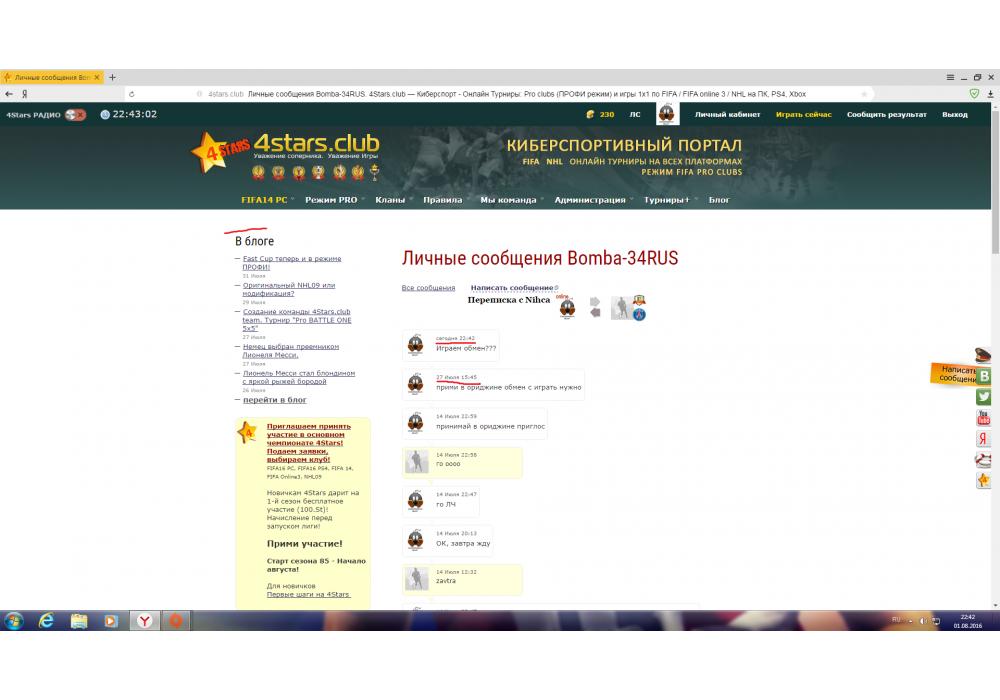The width and height of the screenshot is (1000, 700).
Task: Click Все сообщения link
Action: pos(428,288)
